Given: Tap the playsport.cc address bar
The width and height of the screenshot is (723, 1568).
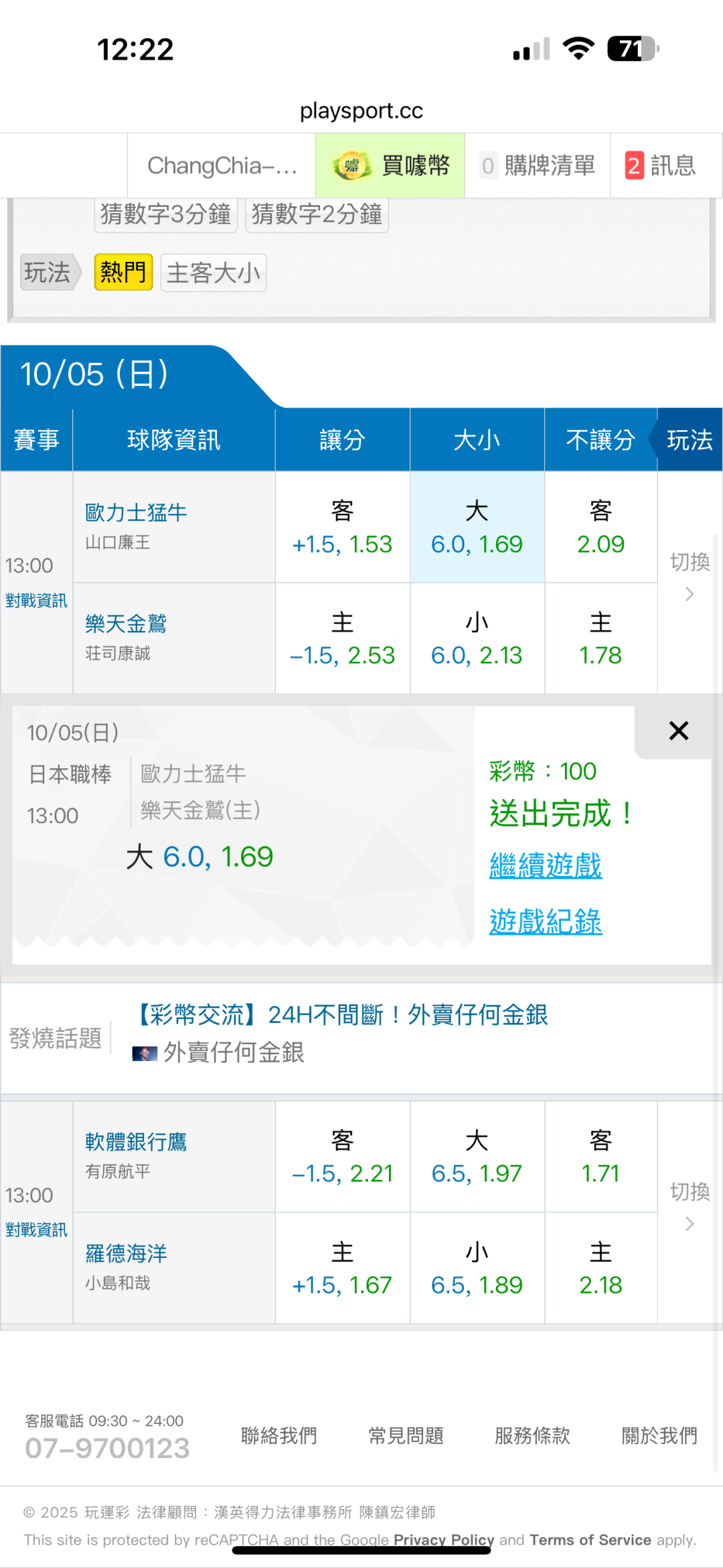Looking at the screenshot, I should [x=361, y=111].
